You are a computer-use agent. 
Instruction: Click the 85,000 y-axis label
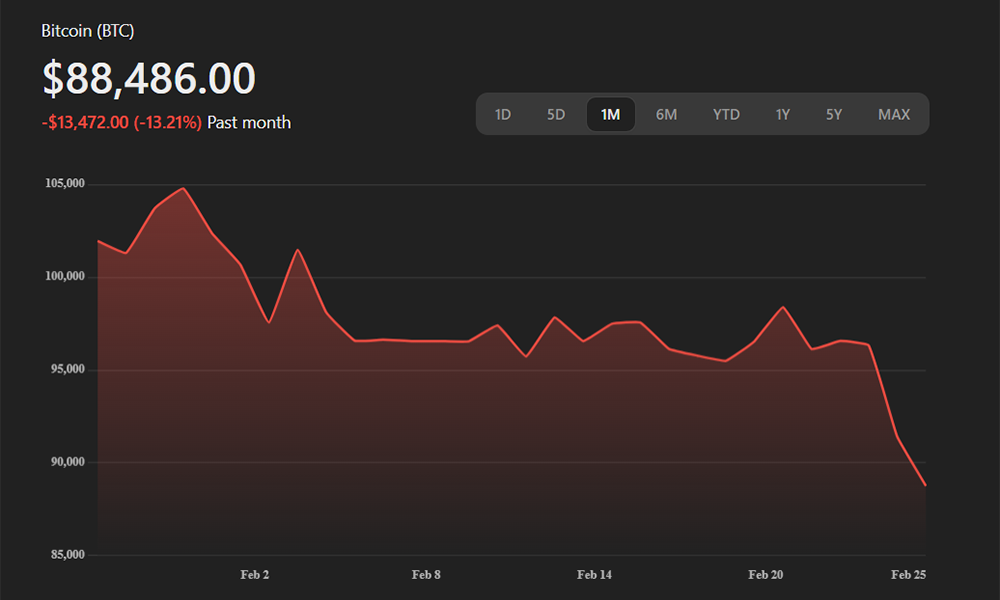tap(68, 555)
